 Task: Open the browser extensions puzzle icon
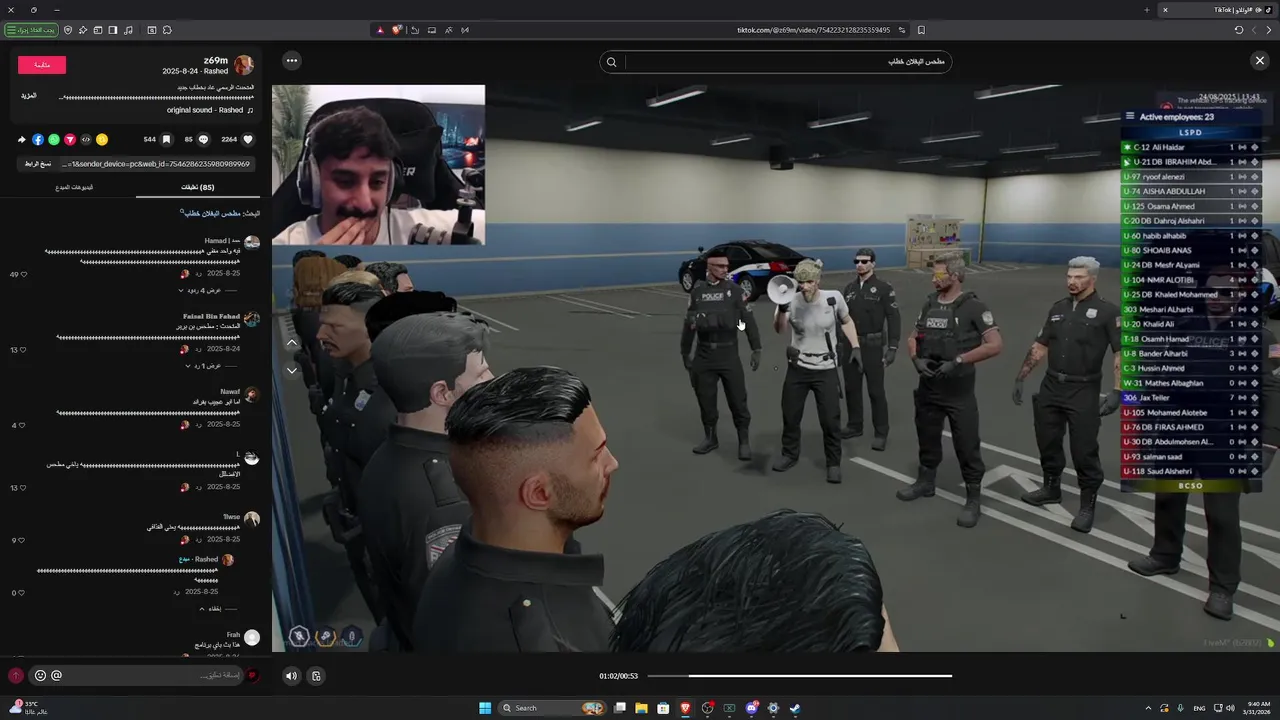[166, 30]
